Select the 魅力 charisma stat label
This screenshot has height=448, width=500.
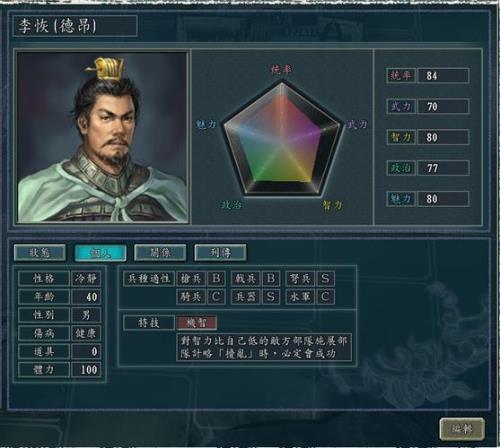pos(401,199)
